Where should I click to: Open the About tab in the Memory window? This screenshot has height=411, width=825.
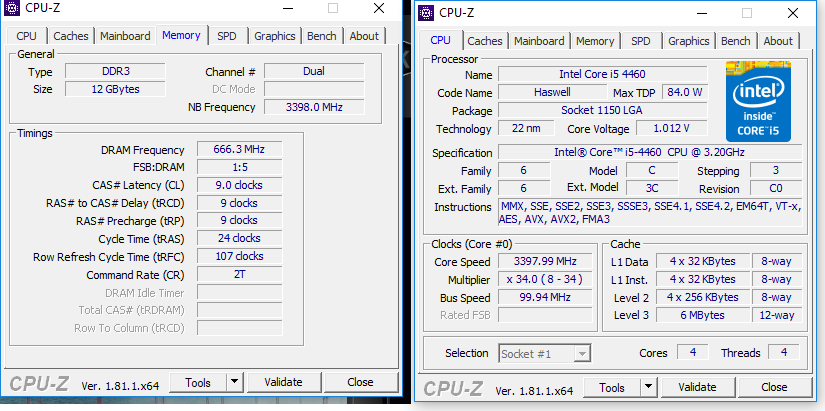pos(364,36)
